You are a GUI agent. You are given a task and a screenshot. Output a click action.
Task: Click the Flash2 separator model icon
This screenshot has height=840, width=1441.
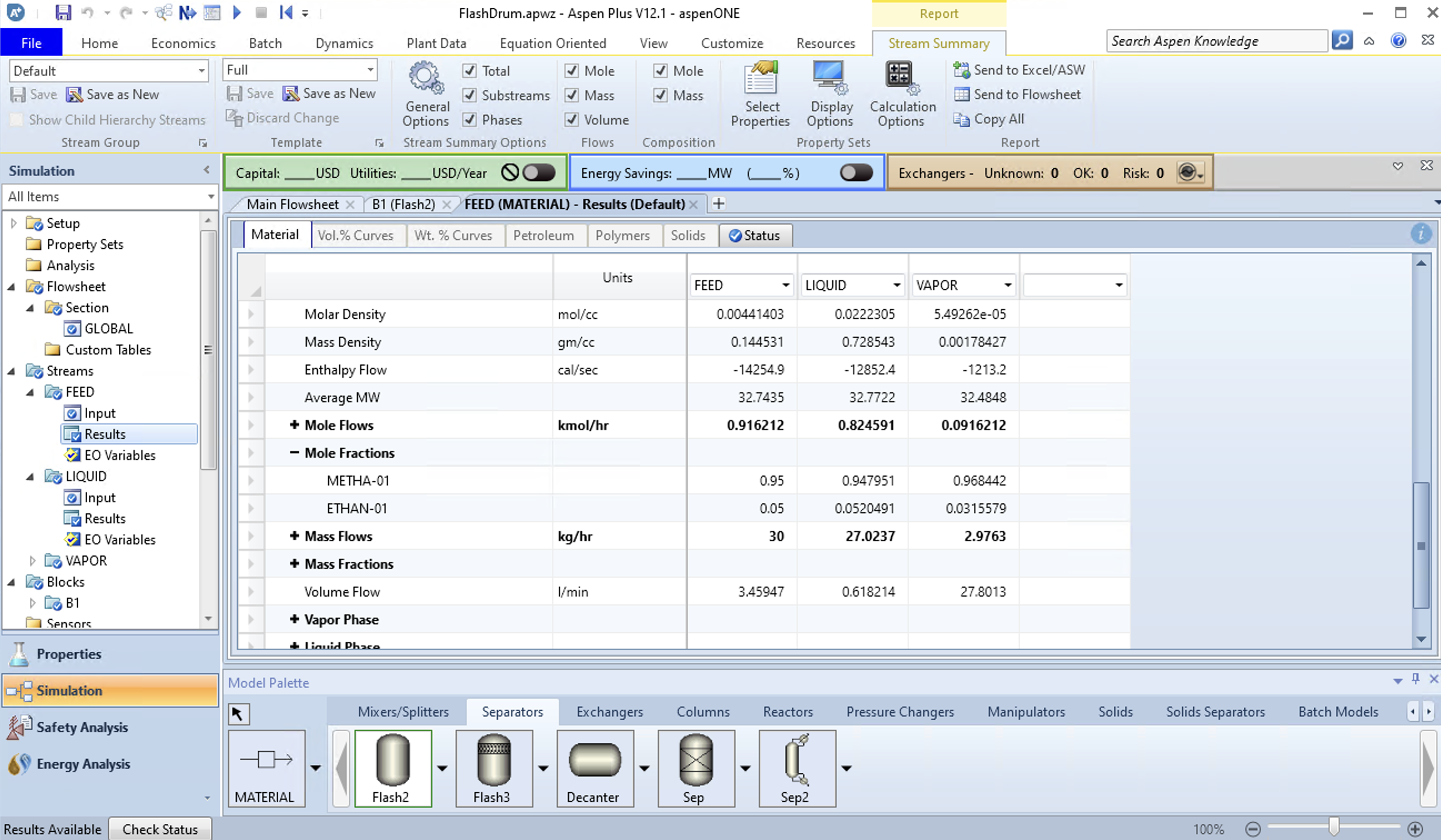point(392,761)
